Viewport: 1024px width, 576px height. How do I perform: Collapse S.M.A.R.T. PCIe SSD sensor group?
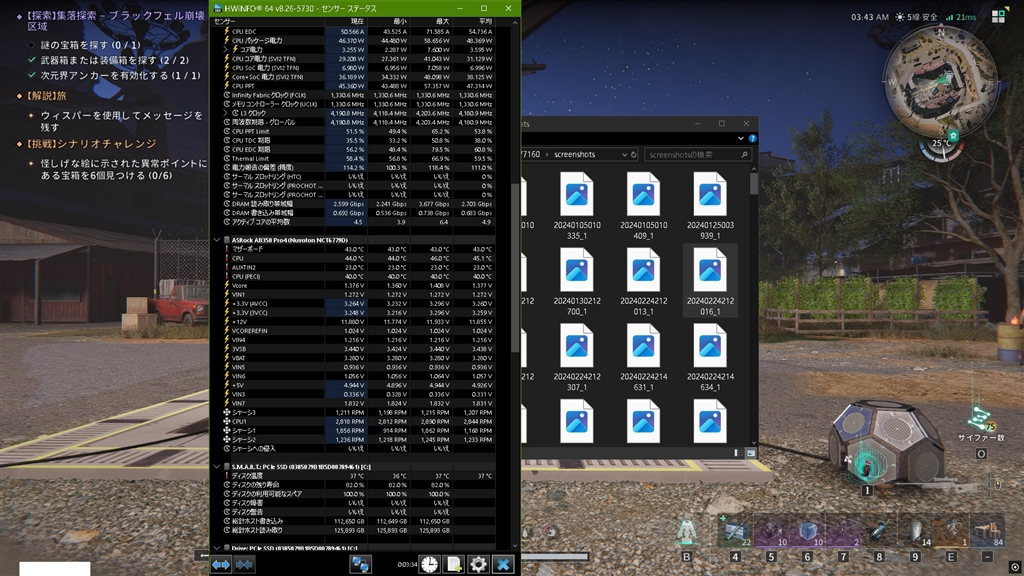click(217, 466)
